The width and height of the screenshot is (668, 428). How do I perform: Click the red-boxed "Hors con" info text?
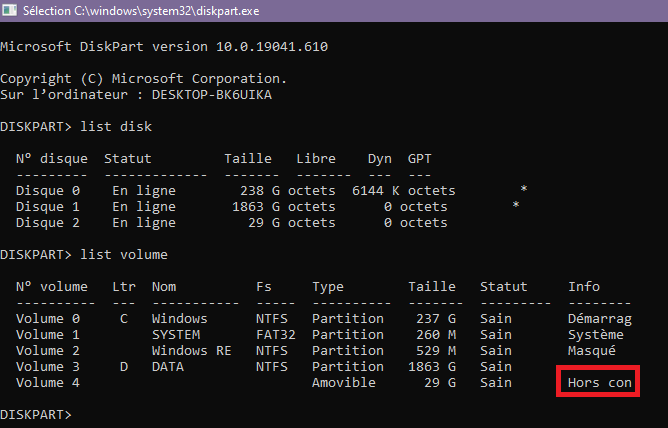tap(599, 383)
